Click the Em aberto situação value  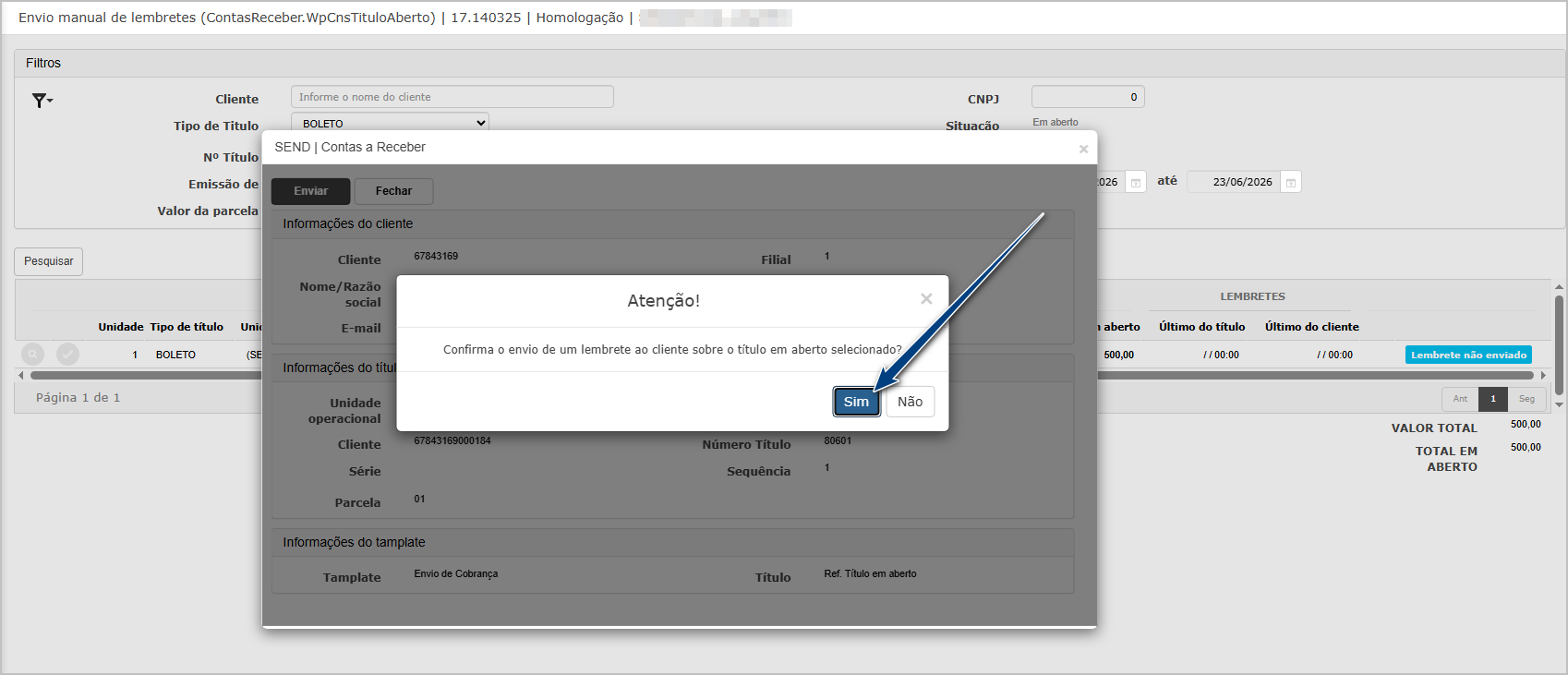[1055, 122]
